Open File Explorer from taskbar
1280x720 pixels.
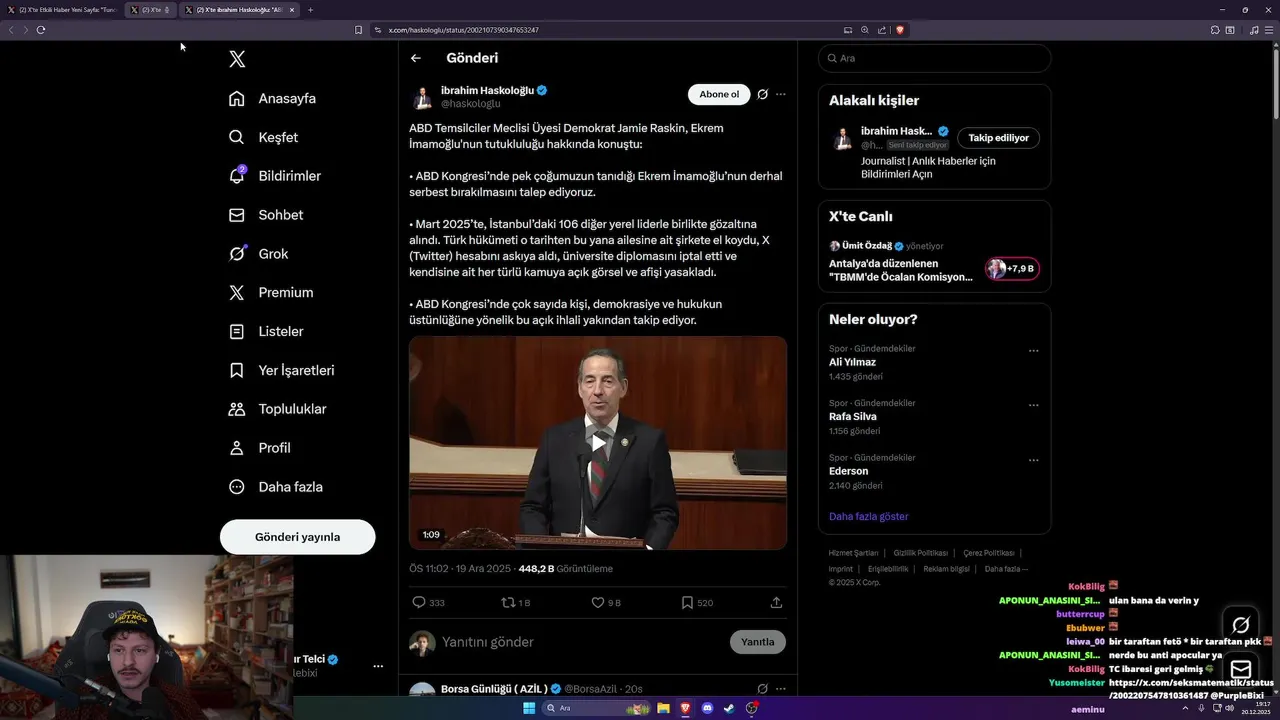(x=663, y=708)
